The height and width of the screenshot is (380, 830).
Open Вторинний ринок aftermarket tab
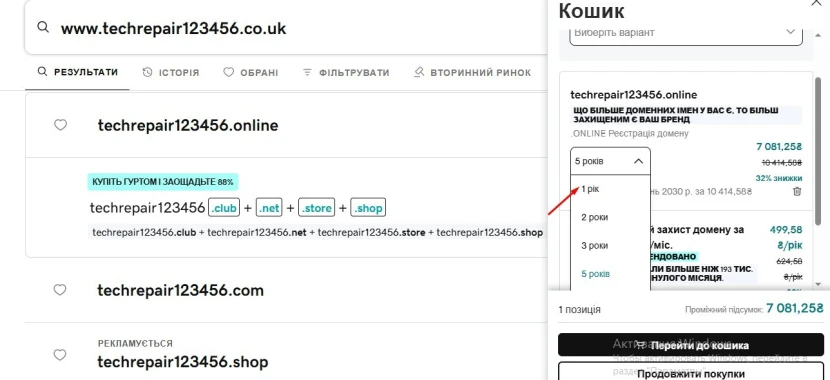click(x=473, y=73)
